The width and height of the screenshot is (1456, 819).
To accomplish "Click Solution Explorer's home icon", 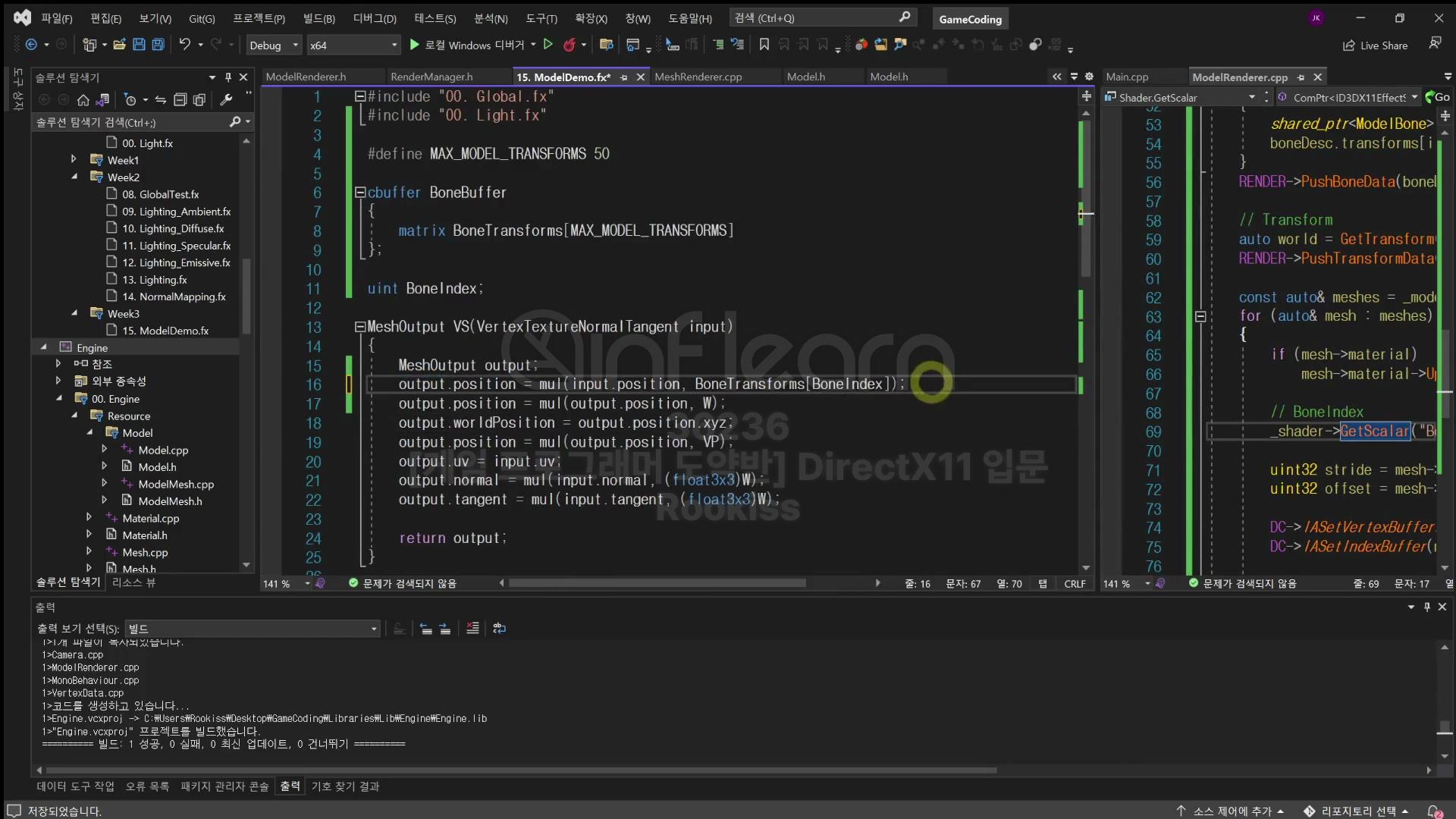I will point(83,99).
